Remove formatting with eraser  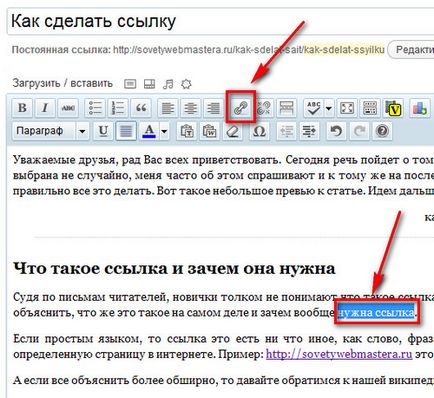pos(233,131)
